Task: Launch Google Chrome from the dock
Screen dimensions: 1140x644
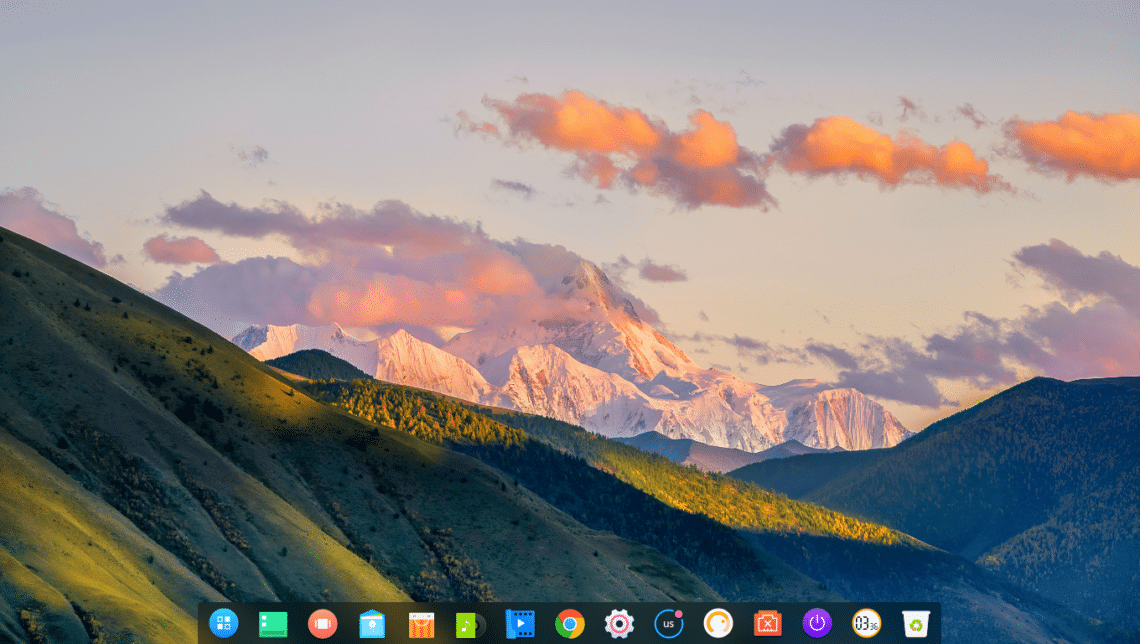Action: pos(570,624)
